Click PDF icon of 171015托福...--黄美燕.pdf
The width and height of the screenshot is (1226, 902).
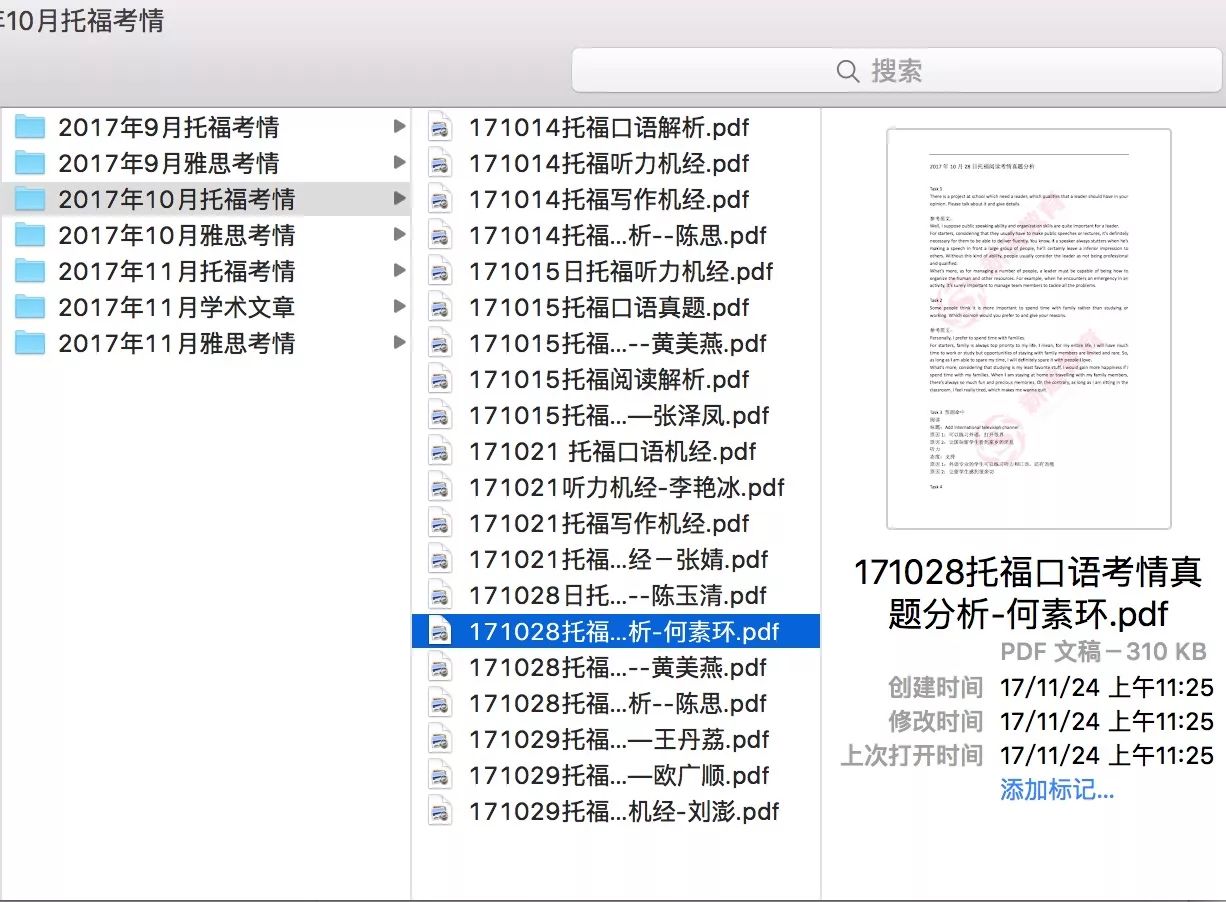pyautogui.click(x=440, y=343)
